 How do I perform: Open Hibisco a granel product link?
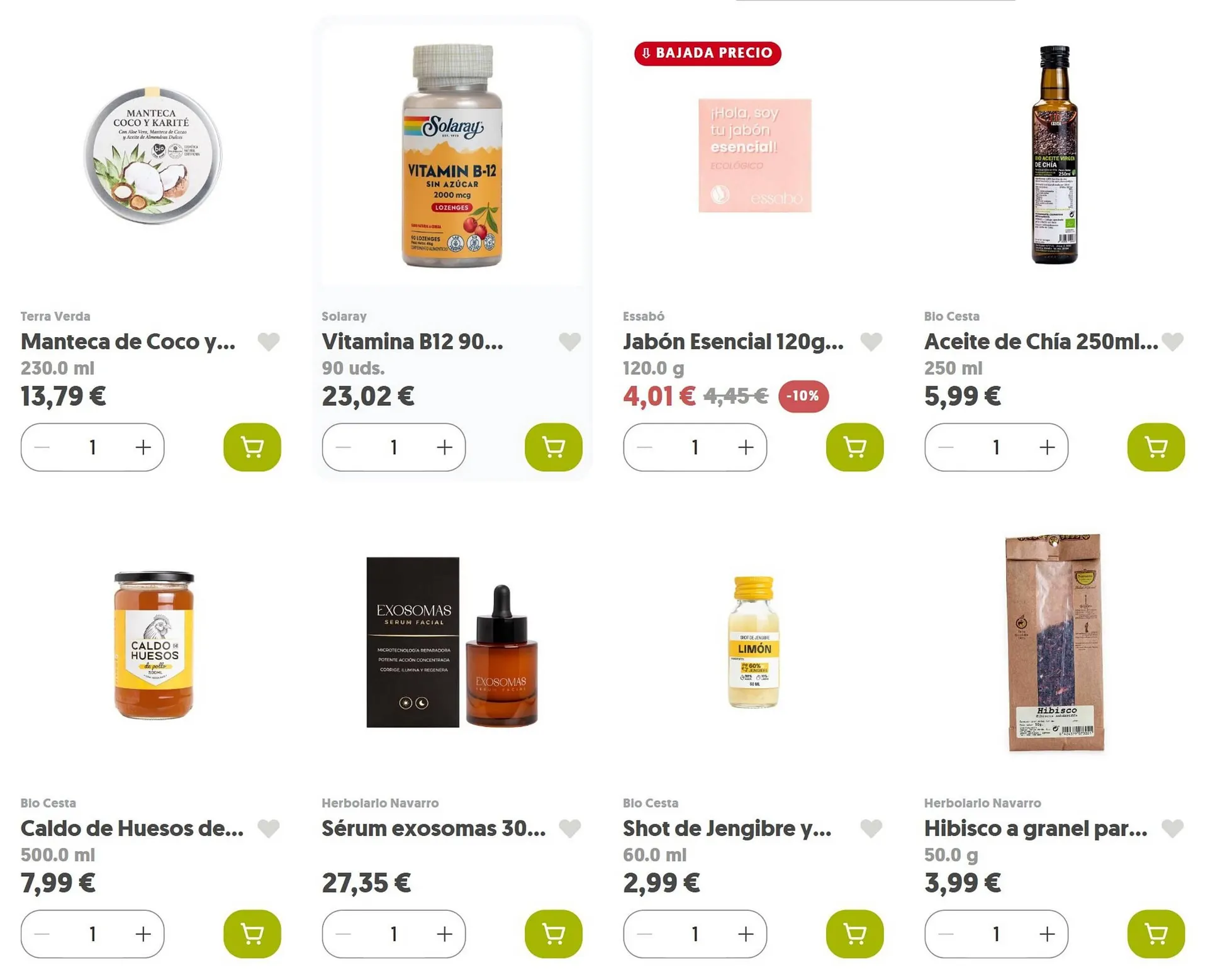[1036, 828]
